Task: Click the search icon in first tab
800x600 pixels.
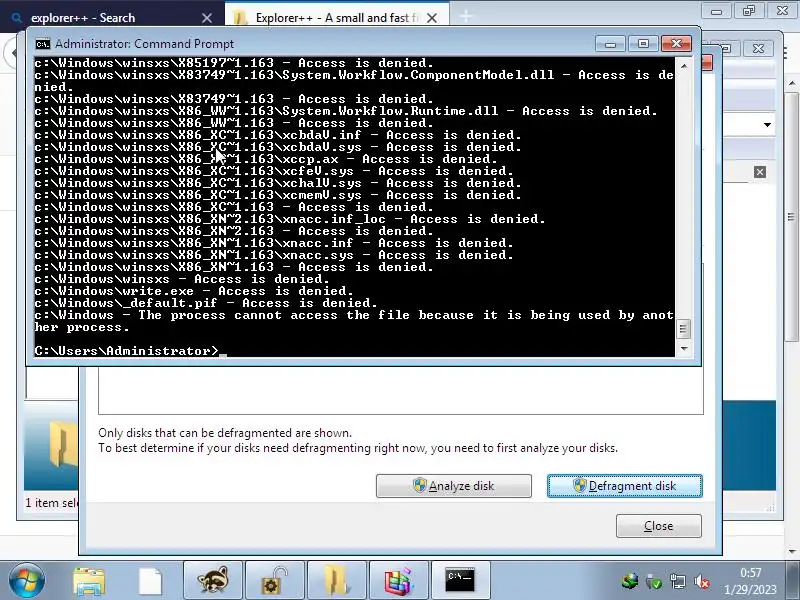Action: [x=17, y=18]
